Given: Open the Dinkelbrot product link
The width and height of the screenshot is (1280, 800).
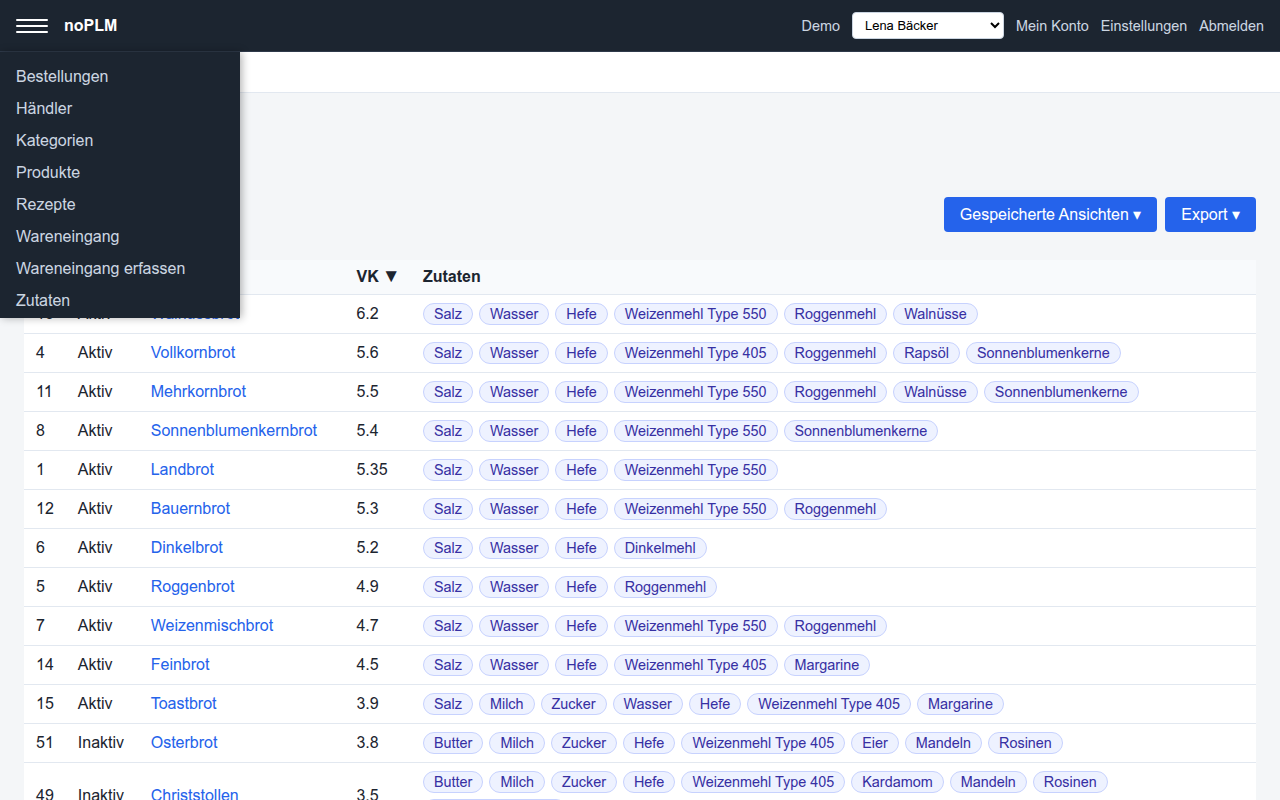Looking at the screenshot, I should [x=187, y=548].
